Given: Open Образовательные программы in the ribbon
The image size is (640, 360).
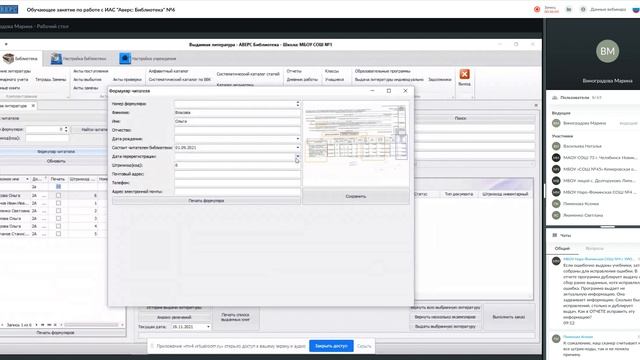Looking at the screenshot, I should click(x=382, y=71).
